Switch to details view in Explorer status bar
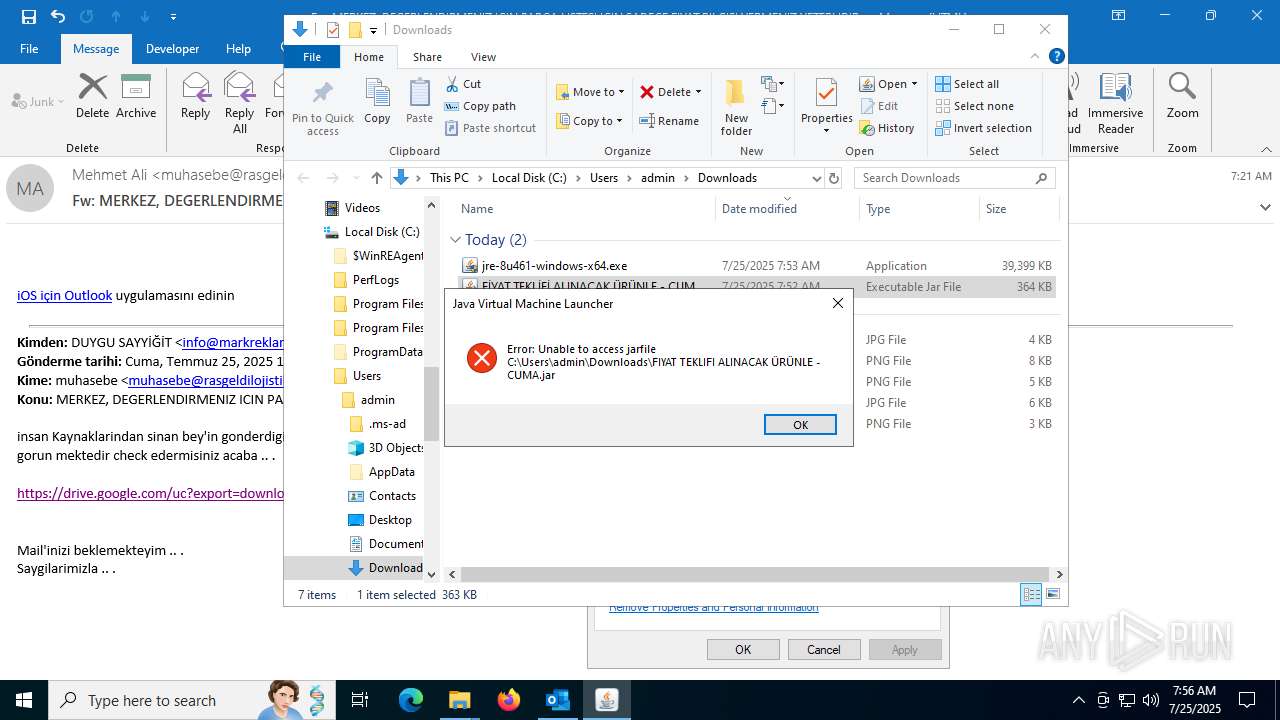1280x720 pixels. point(1031,594)
